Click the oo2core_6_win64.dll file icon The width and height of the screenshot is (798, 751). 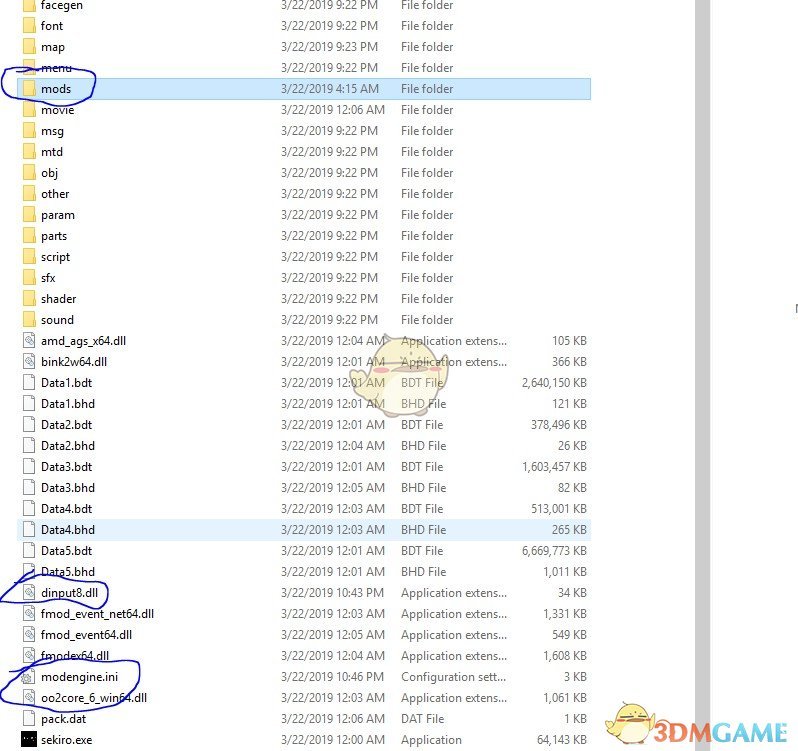pos(29,698)
